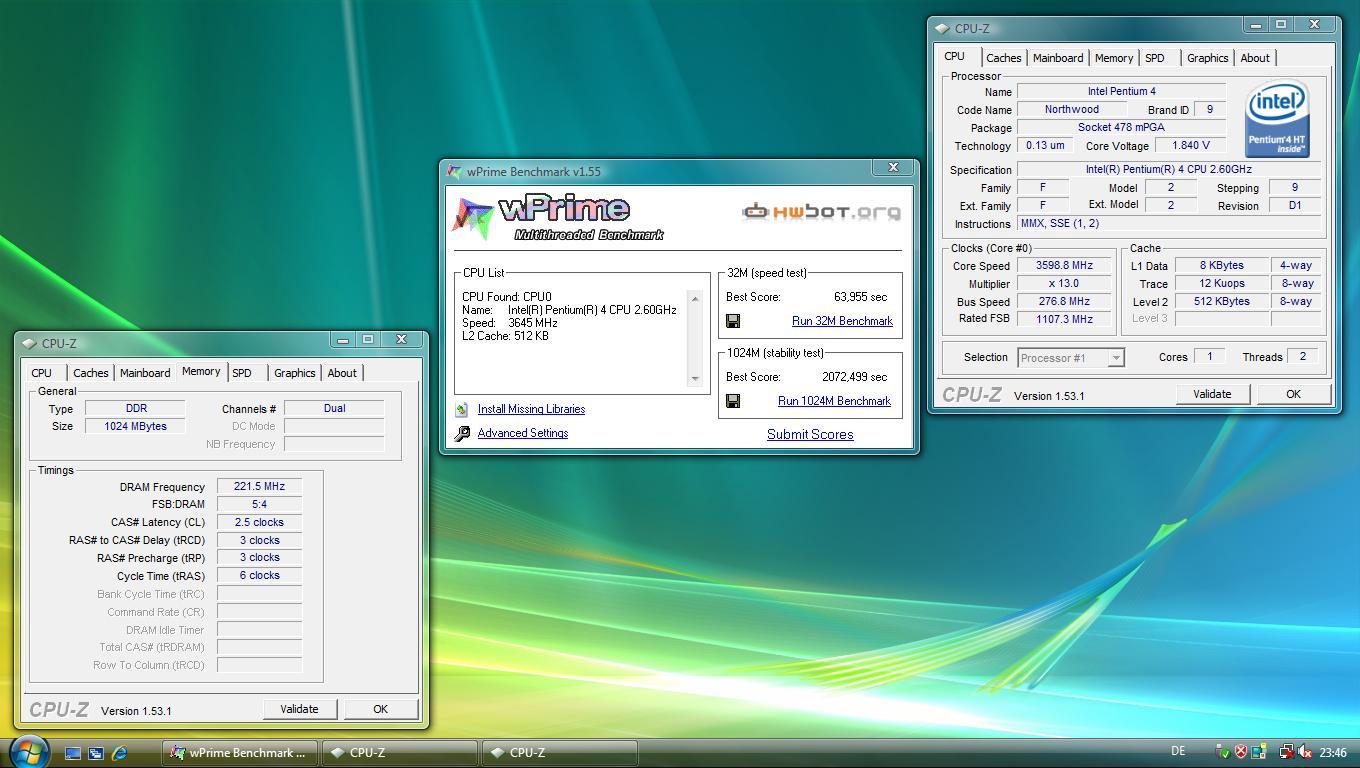Click the save icon for 1024M score

(733, 401)
